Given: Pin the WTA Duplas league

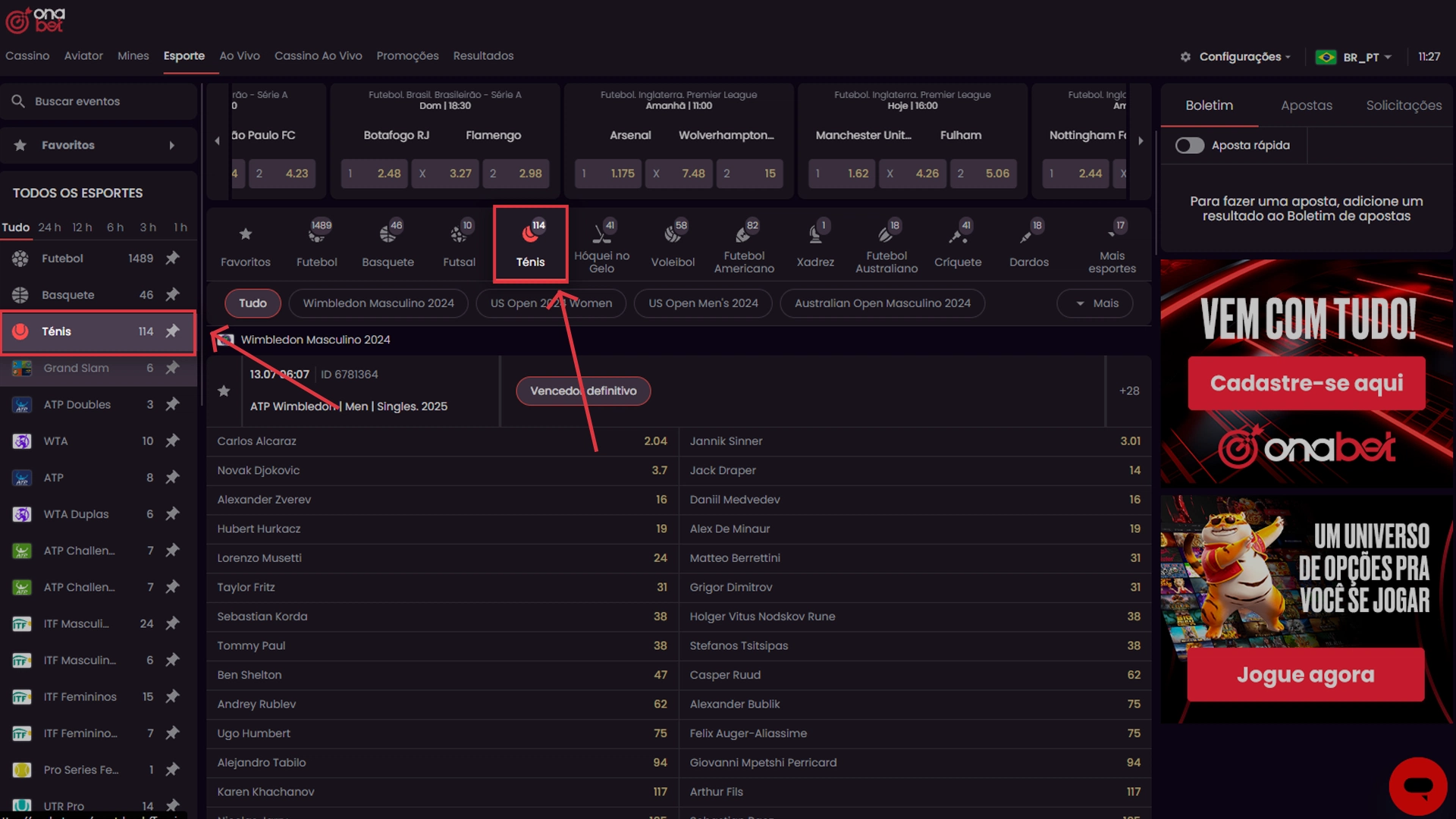Looking at the screenshot, I should 172,513.
